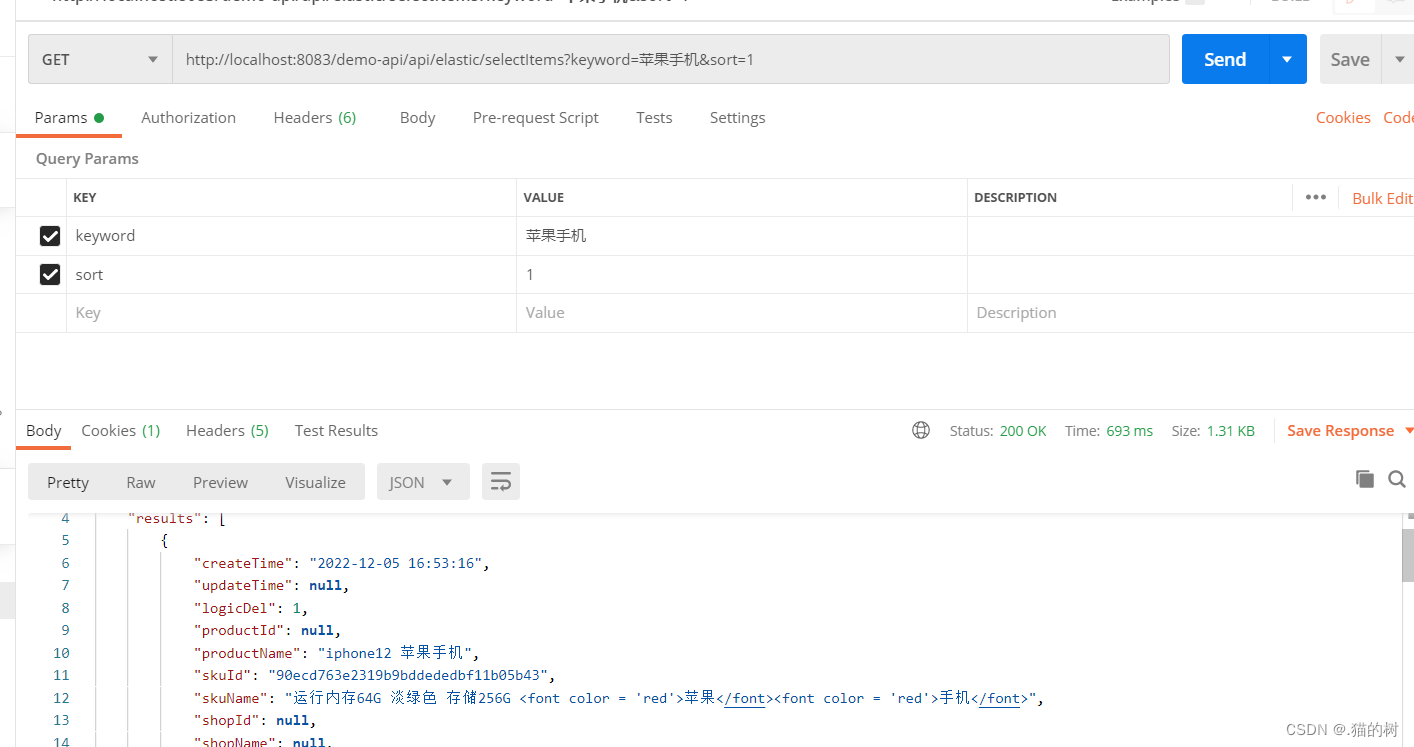Viewport: 1414px width, 747px height.
Task: Open the three-dots column options menu
Action: pos(1316,197)
